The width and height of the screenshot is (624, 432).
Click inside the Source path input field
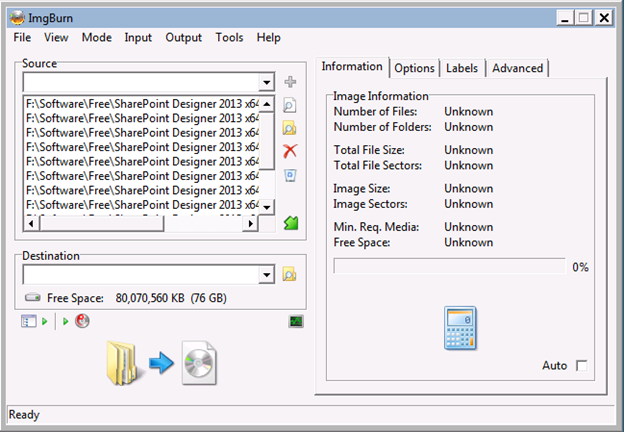point(141,82)
